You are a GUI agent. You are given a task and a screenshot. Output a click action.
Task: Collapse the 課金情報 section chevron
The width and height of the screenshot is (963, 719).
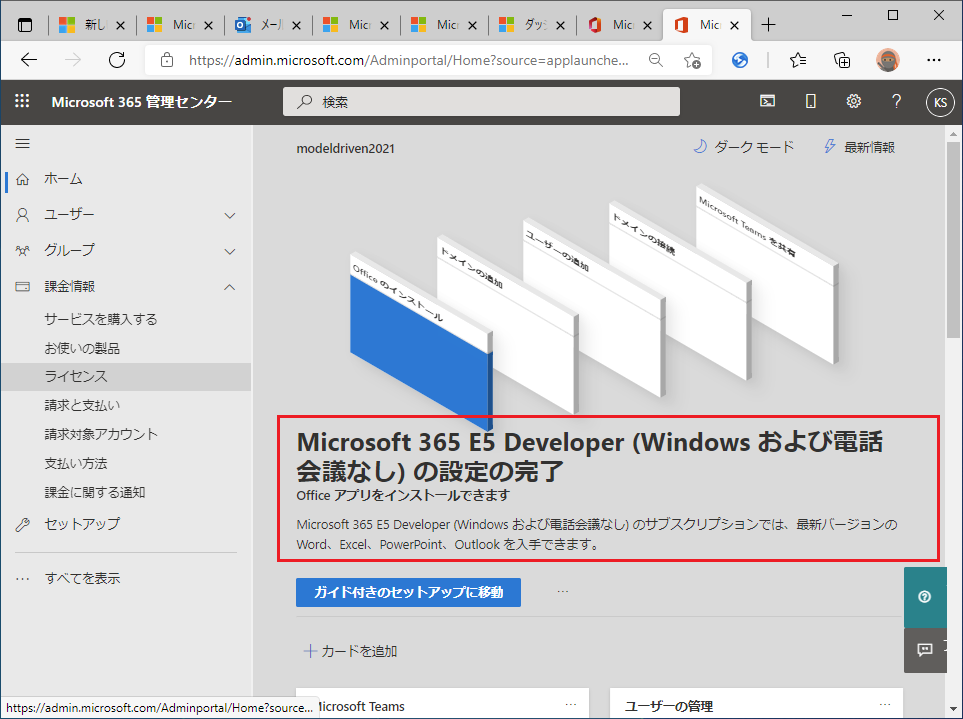230,287
